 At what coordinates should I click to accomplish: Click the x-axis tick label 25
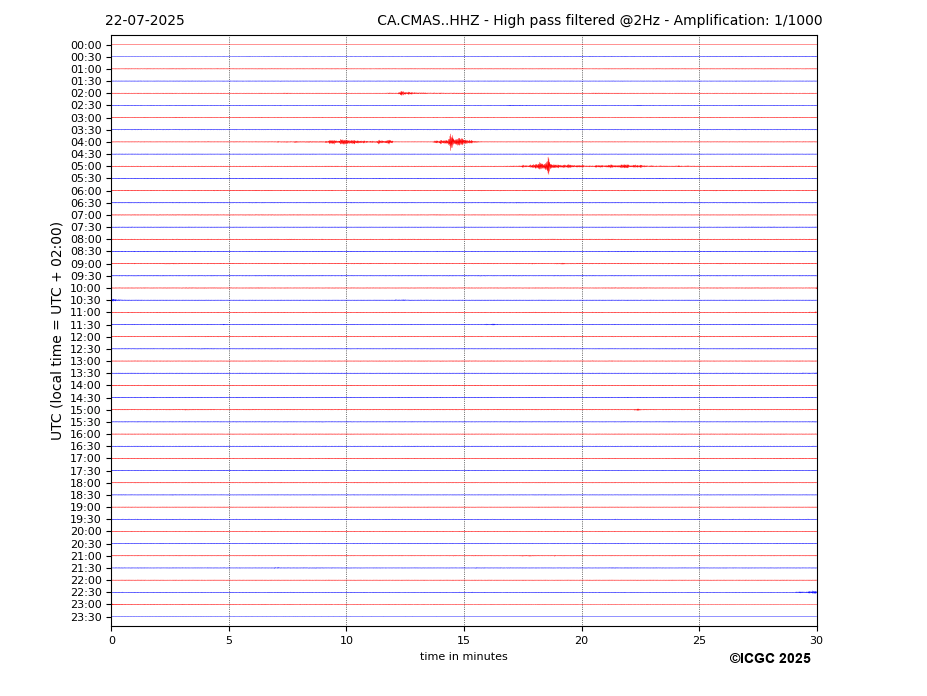click(x=699, y=640)
